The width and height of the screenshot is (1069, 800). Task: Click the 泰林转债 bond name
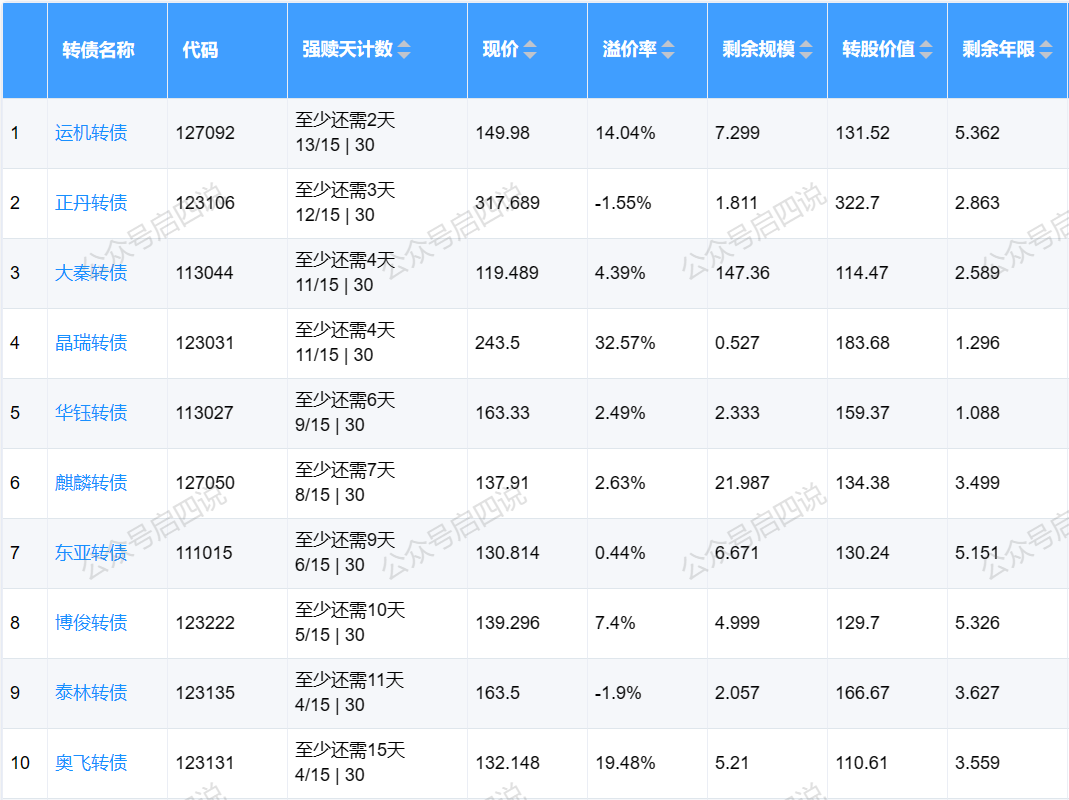coord(91,693)
